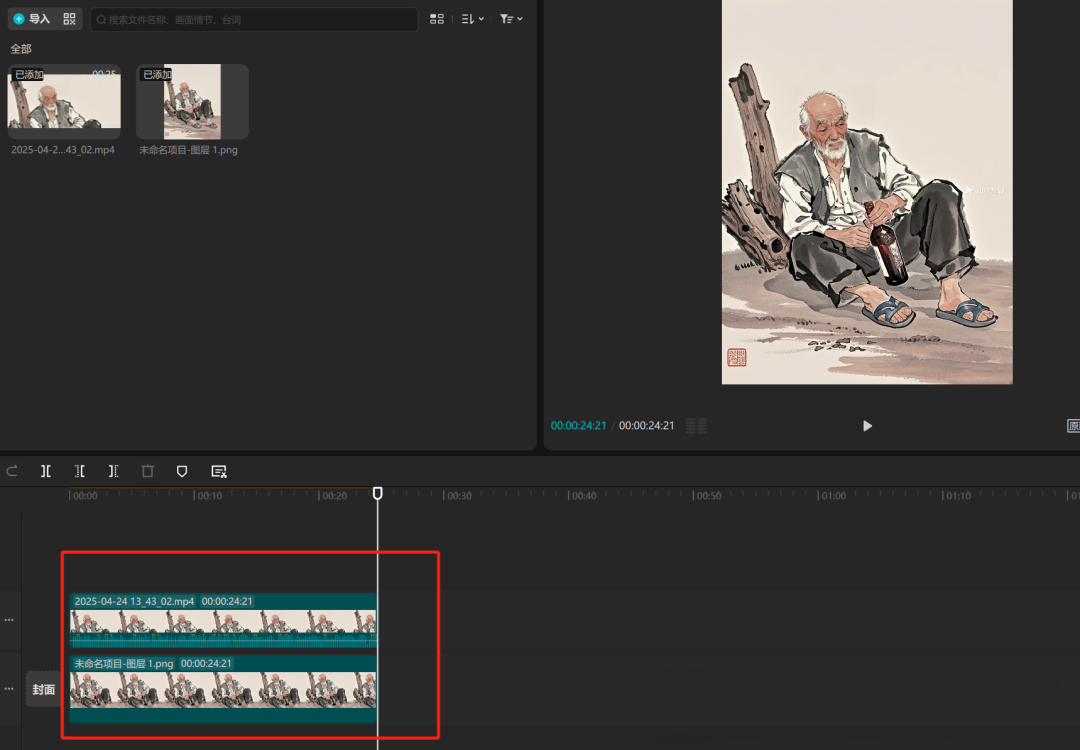Click the file name 2025-04-2...43_02.mp4

(x=63, y=149)
